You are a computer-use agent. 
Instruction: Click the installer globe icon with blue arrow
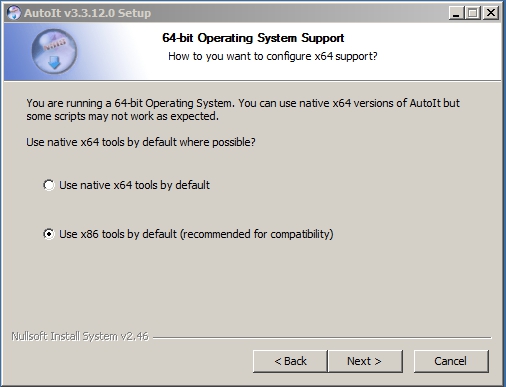point(54,51)
